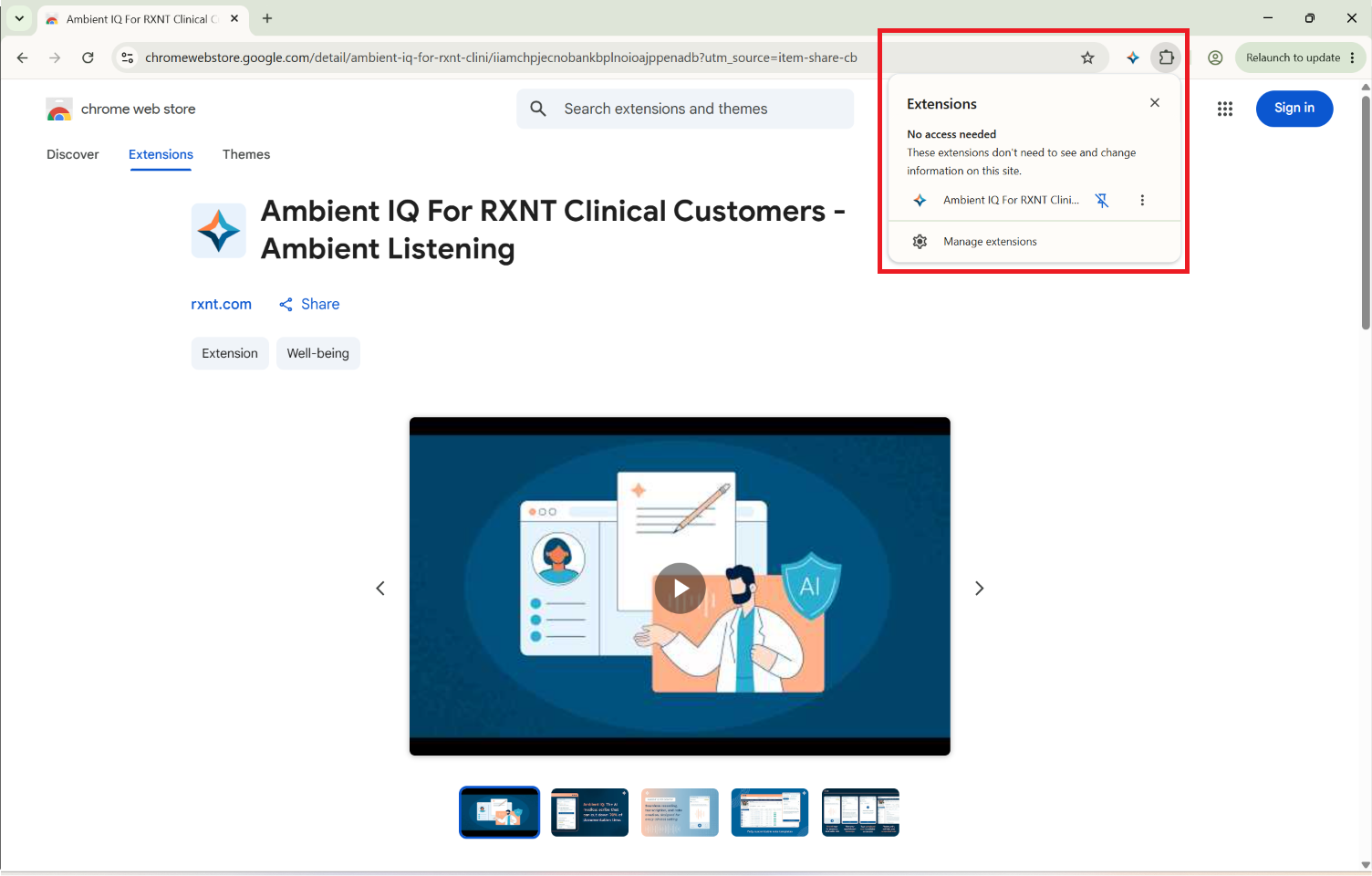The image size is (1372, 876).
Task: Restore down the Chrome window
Action: (1310, 18)
